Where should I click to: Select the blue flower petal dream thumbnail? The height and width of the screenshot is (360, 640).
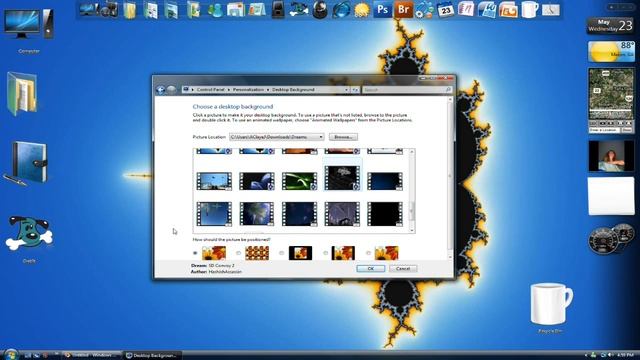click(x=257, y=182)
